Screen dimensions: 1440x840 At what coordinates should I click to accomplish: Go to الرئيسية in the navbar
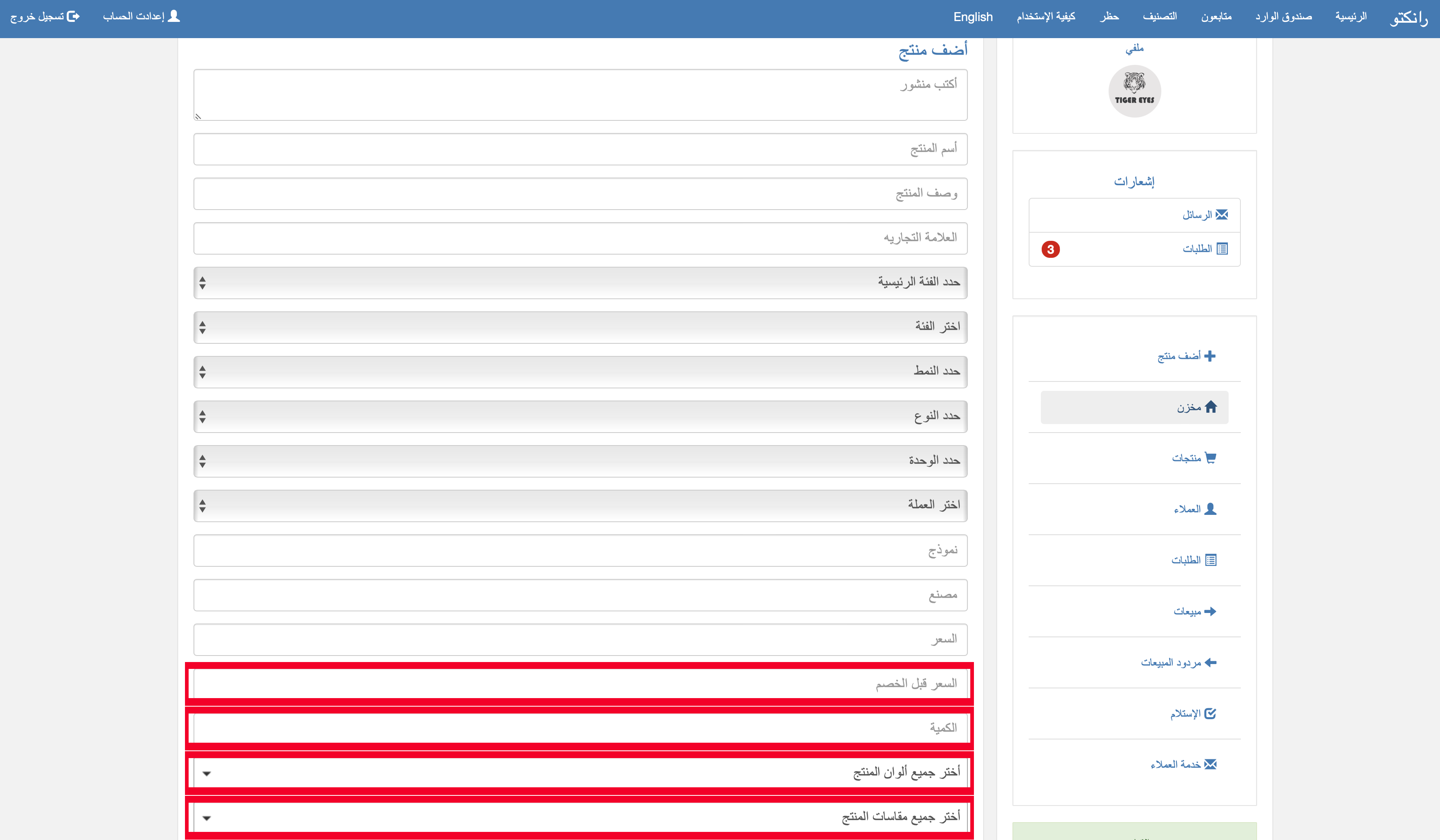(1351, 17)
